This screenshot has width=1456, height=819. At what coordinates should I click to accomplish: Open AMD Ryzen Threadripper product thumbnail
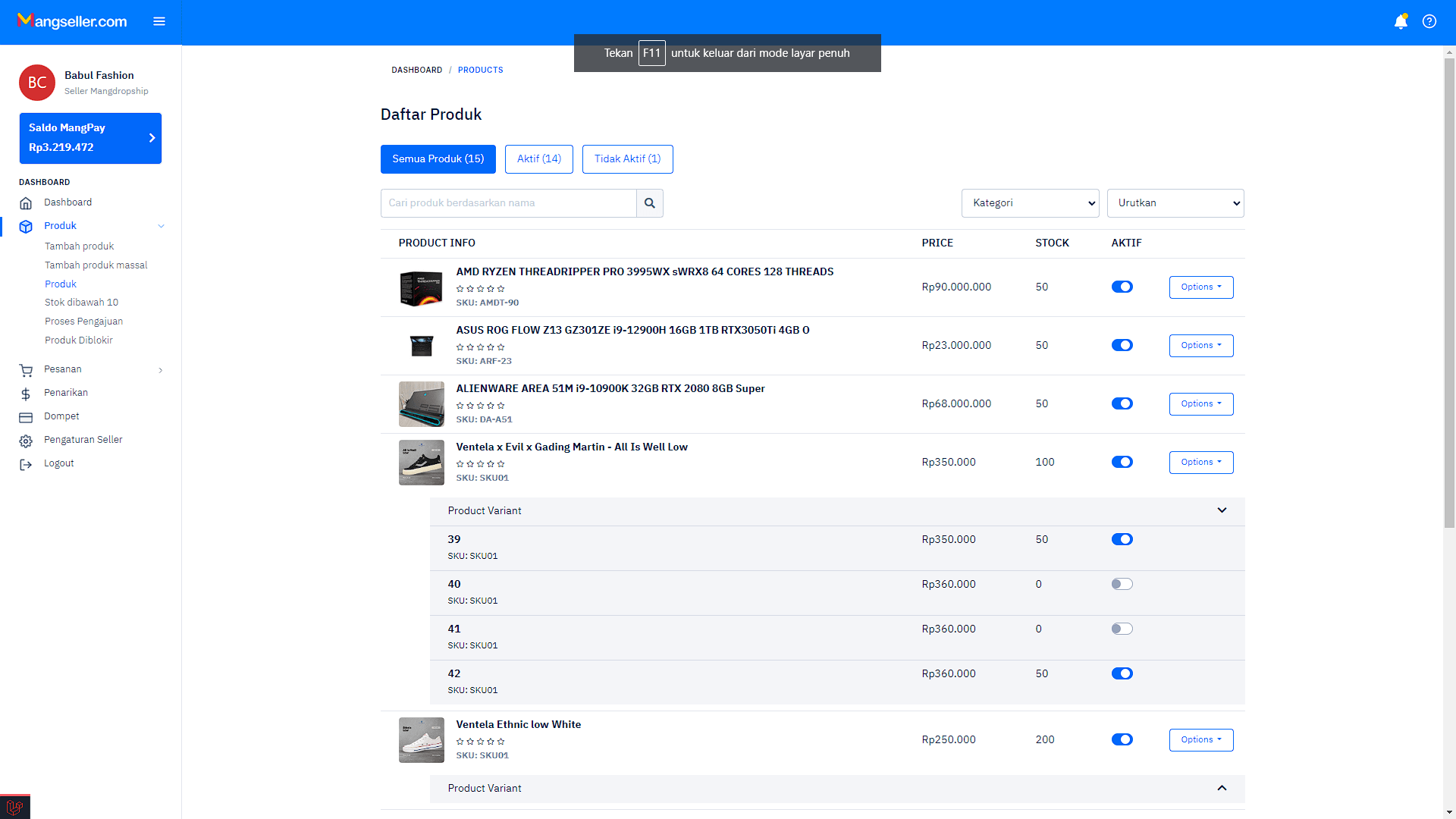coord(422,288)
